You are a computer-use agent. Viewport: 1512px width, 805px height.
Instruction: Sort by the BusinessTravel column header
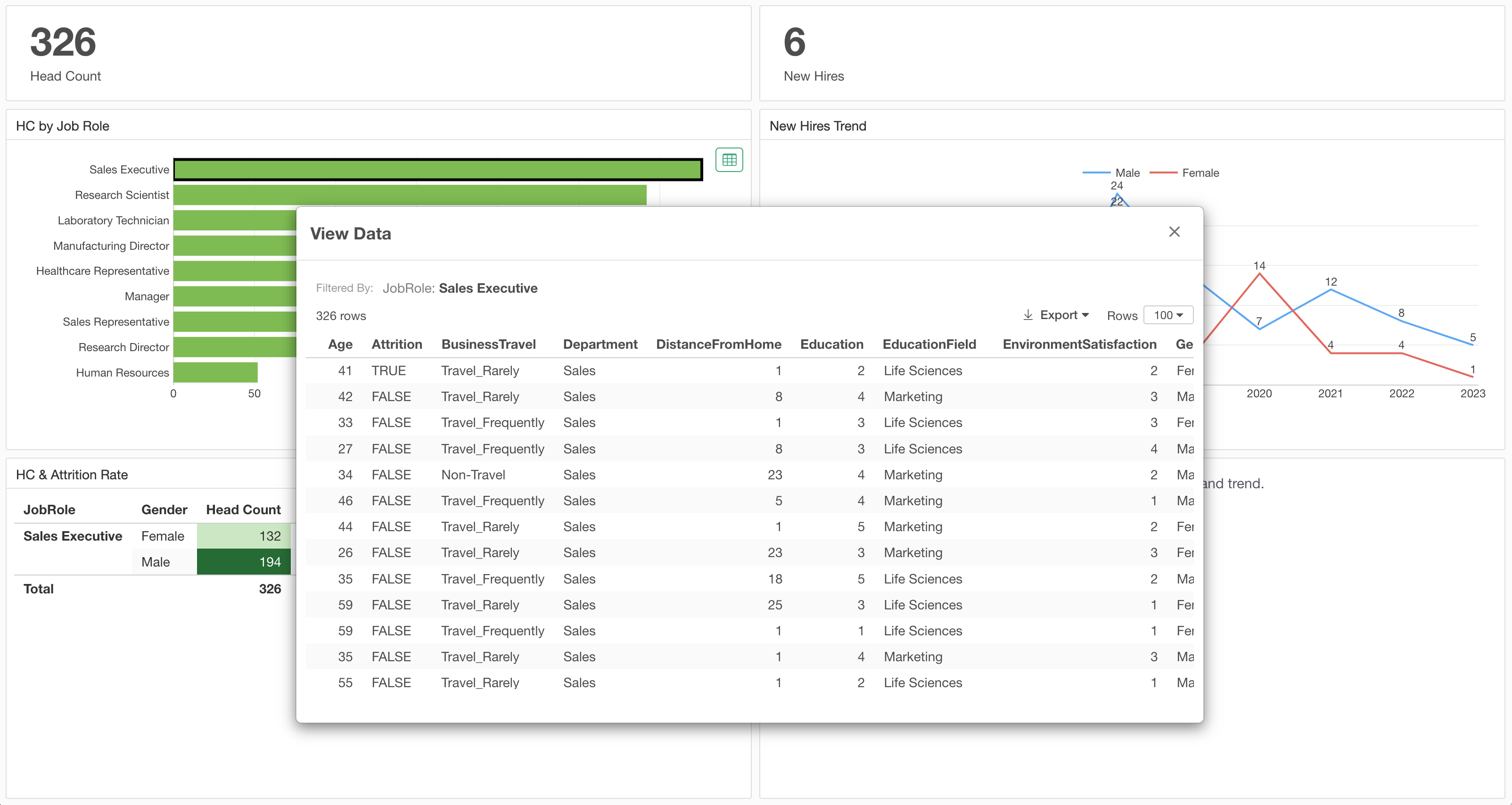tap(488, 345)
